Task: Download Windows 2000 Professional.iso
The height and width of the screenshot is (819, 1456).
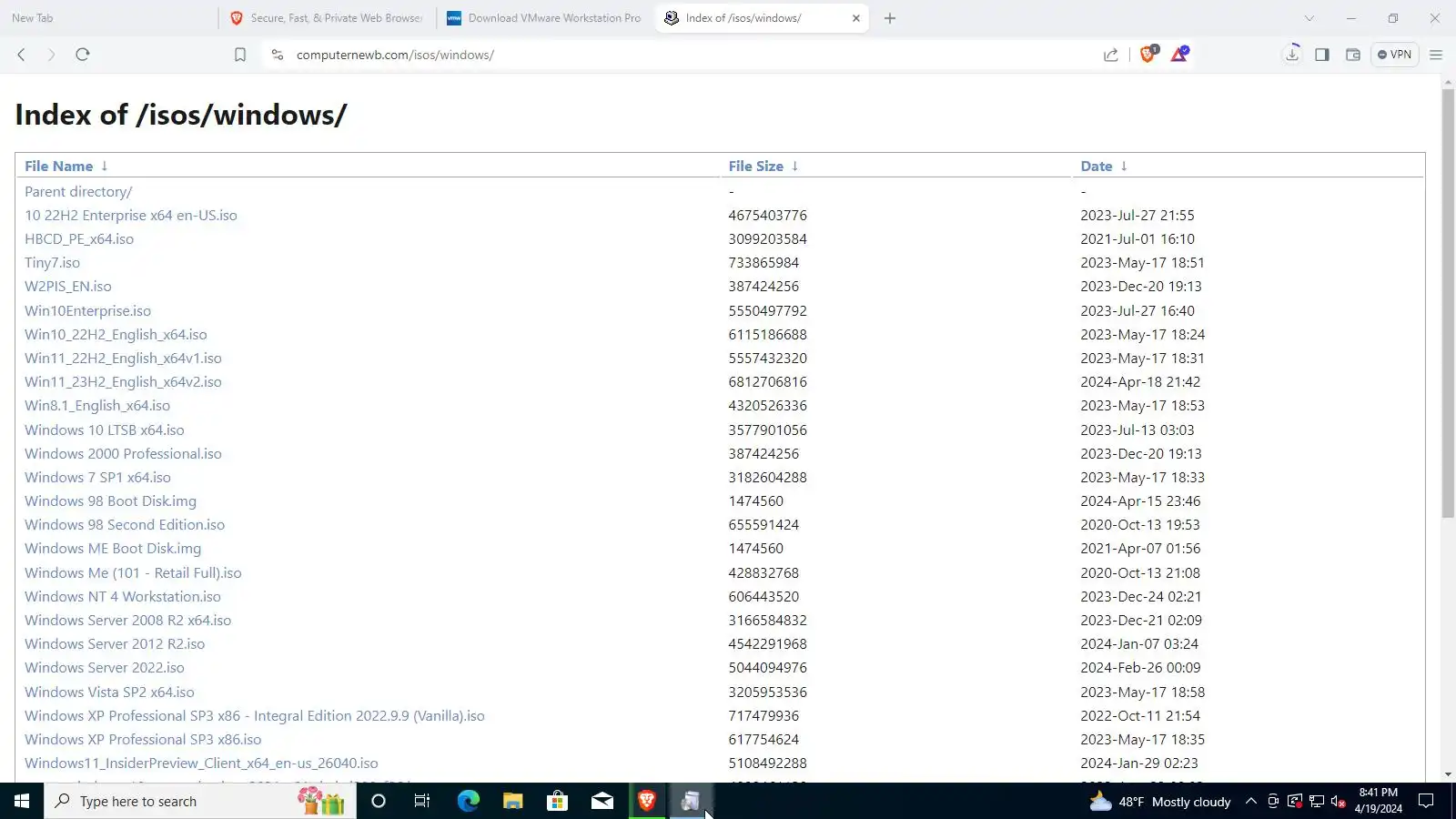Action: [123, 454]
